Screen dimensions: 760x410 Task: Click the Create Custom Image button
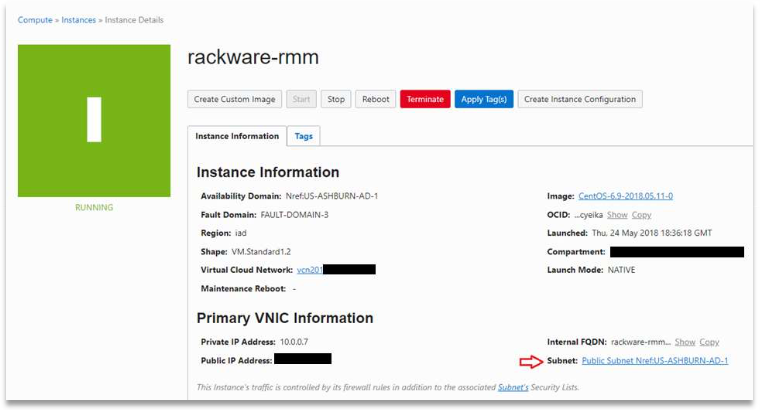[235, 99]
